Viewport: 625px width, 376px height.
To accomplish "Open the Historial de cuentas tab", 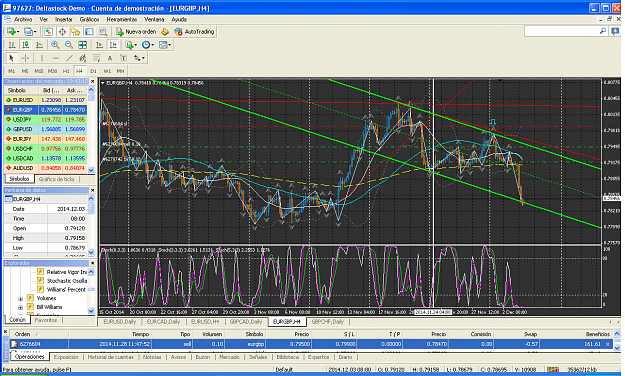I will click(x=110, y=357).
